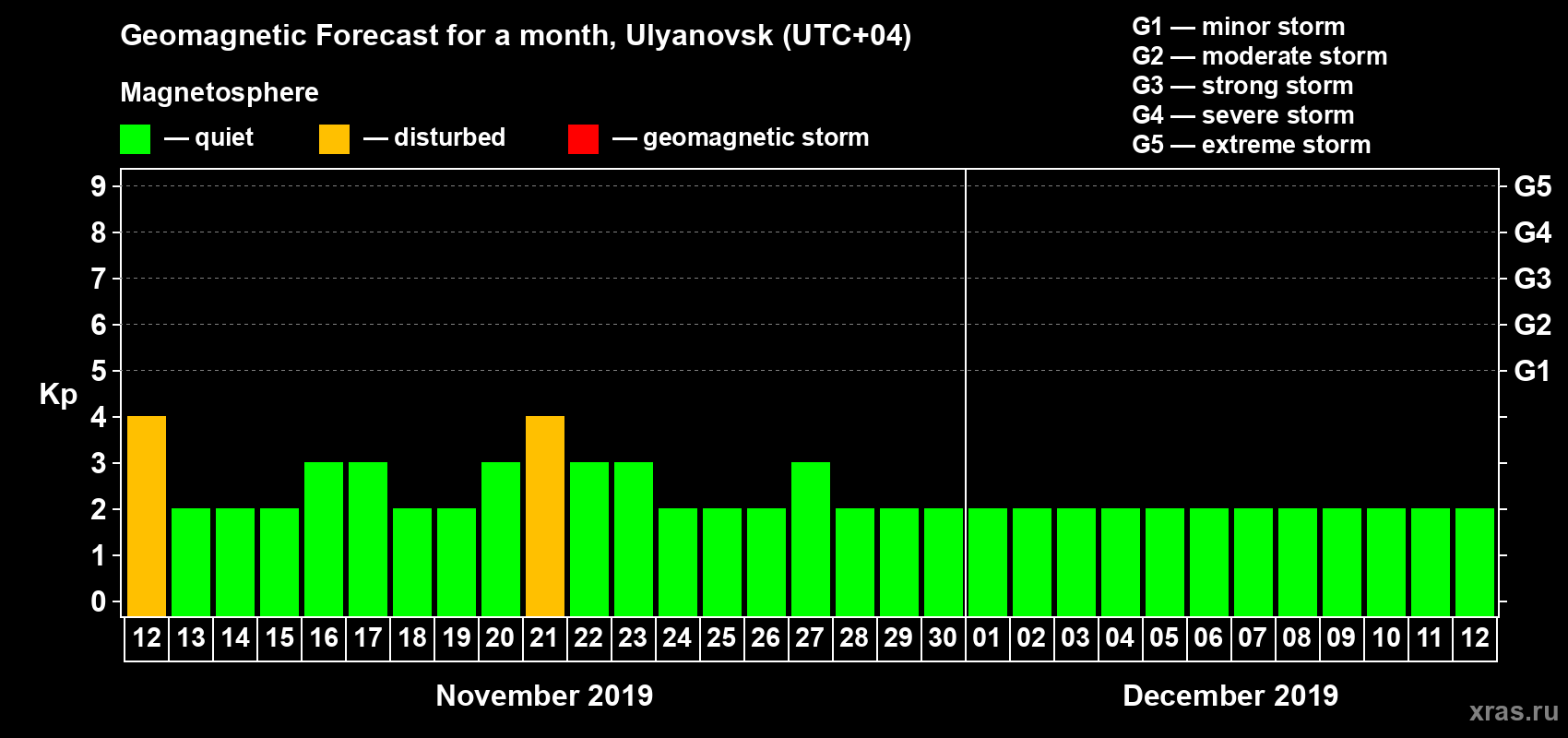Click the Kp axis label

58,394
